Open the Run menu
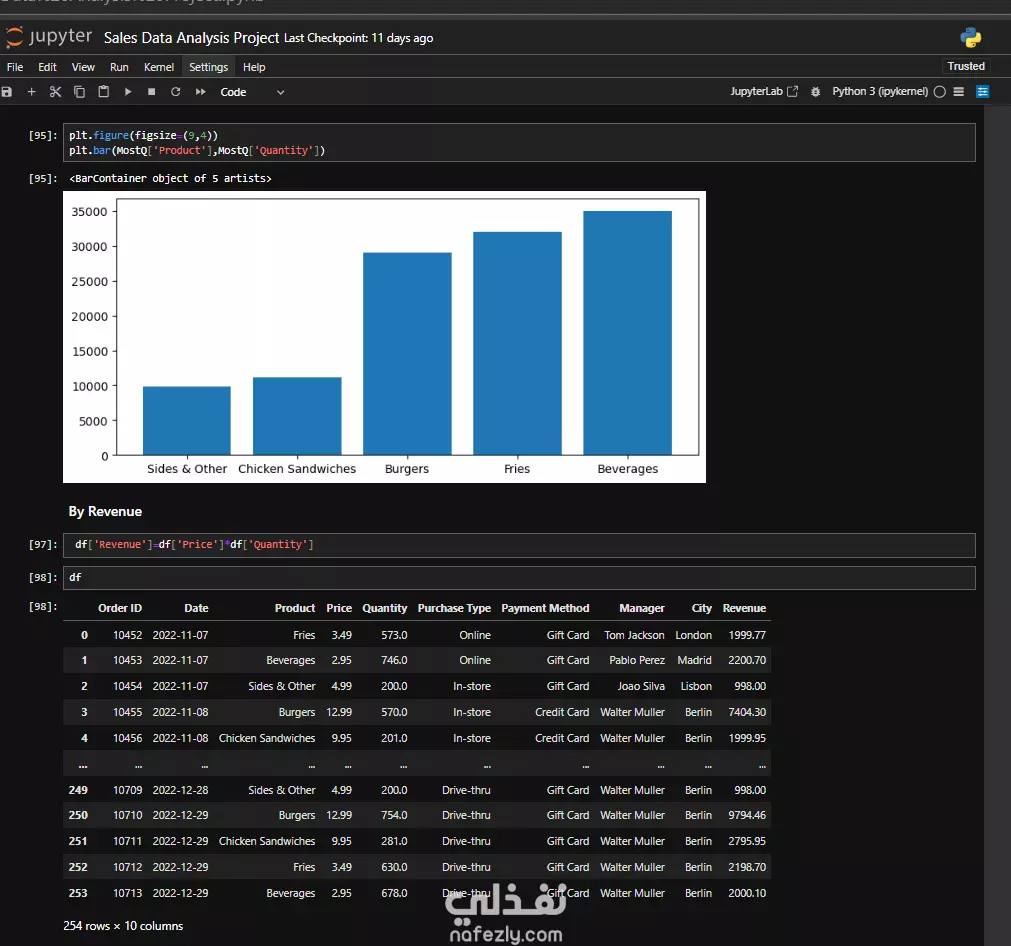The height and width of the screenshot is (946, 1011). 119,67
